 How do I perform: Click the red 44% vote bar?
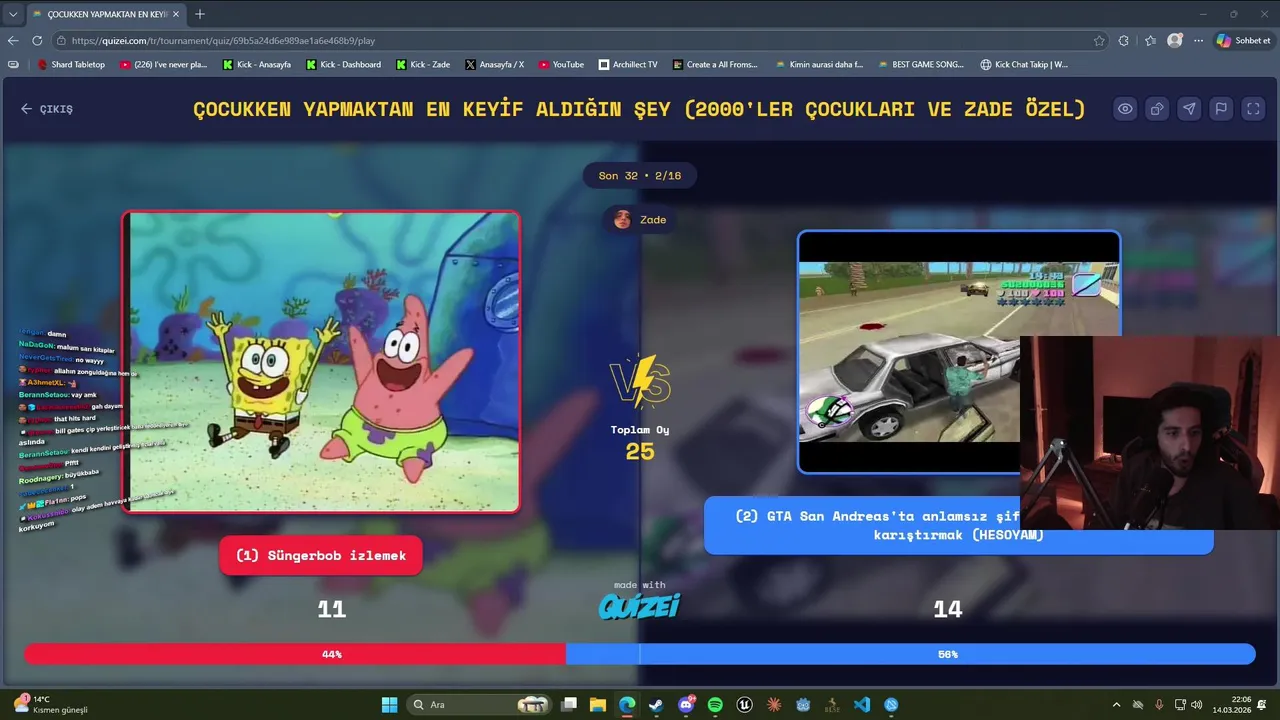pyautogui.click(x=295, y=654)
